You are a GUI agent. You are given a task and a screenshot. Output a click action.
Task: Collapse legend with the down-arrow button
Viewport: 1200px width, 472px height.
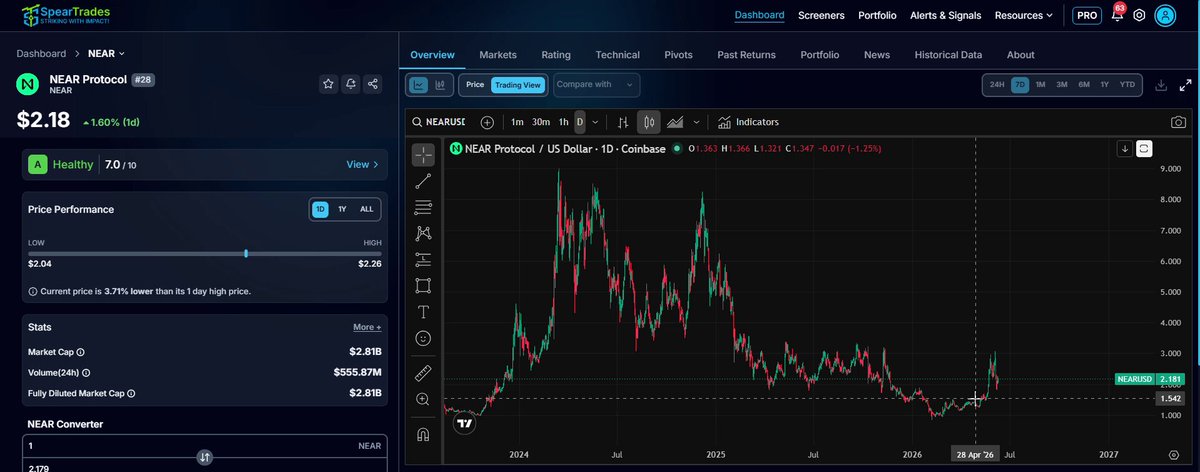coord(1125,148)
